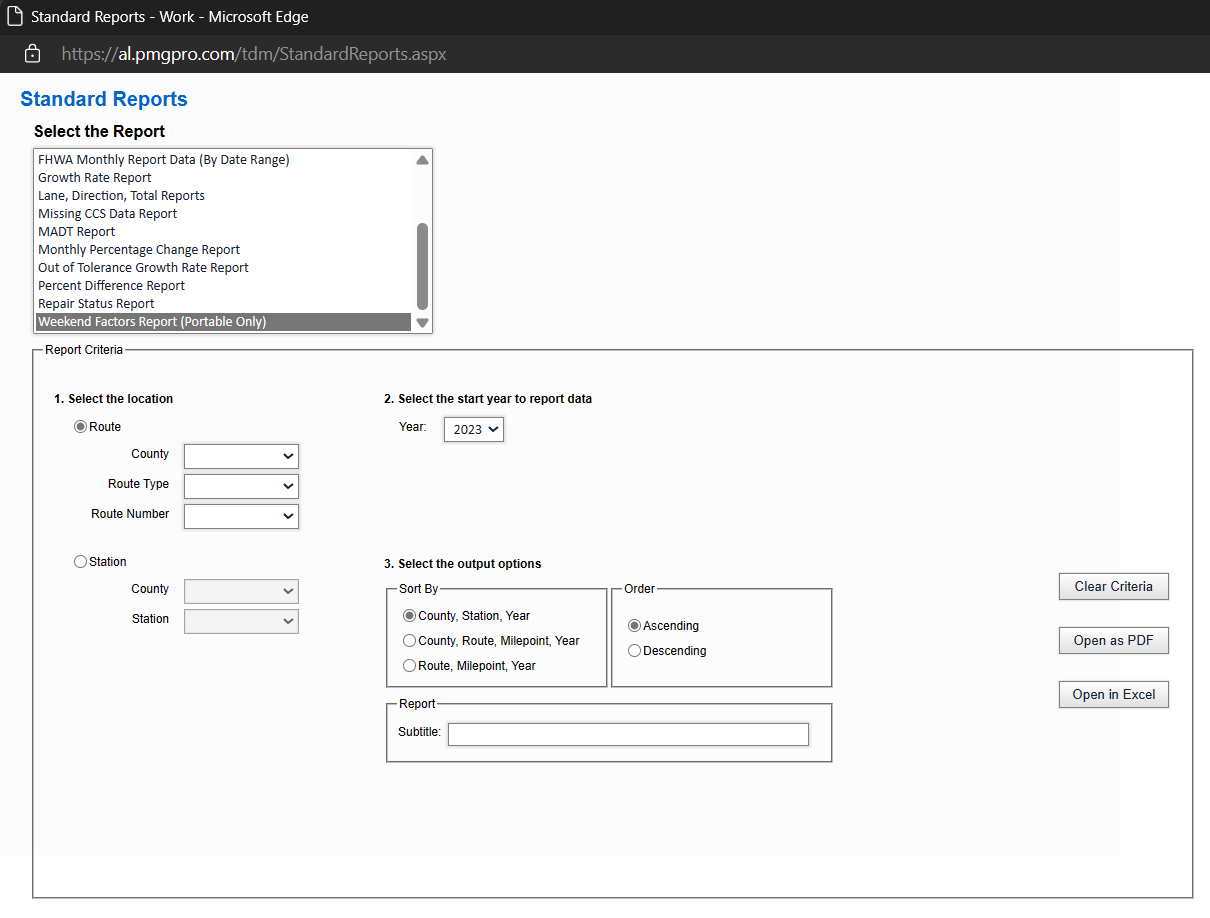Choose sort by County, Station, Year

(x=409, y=616)
